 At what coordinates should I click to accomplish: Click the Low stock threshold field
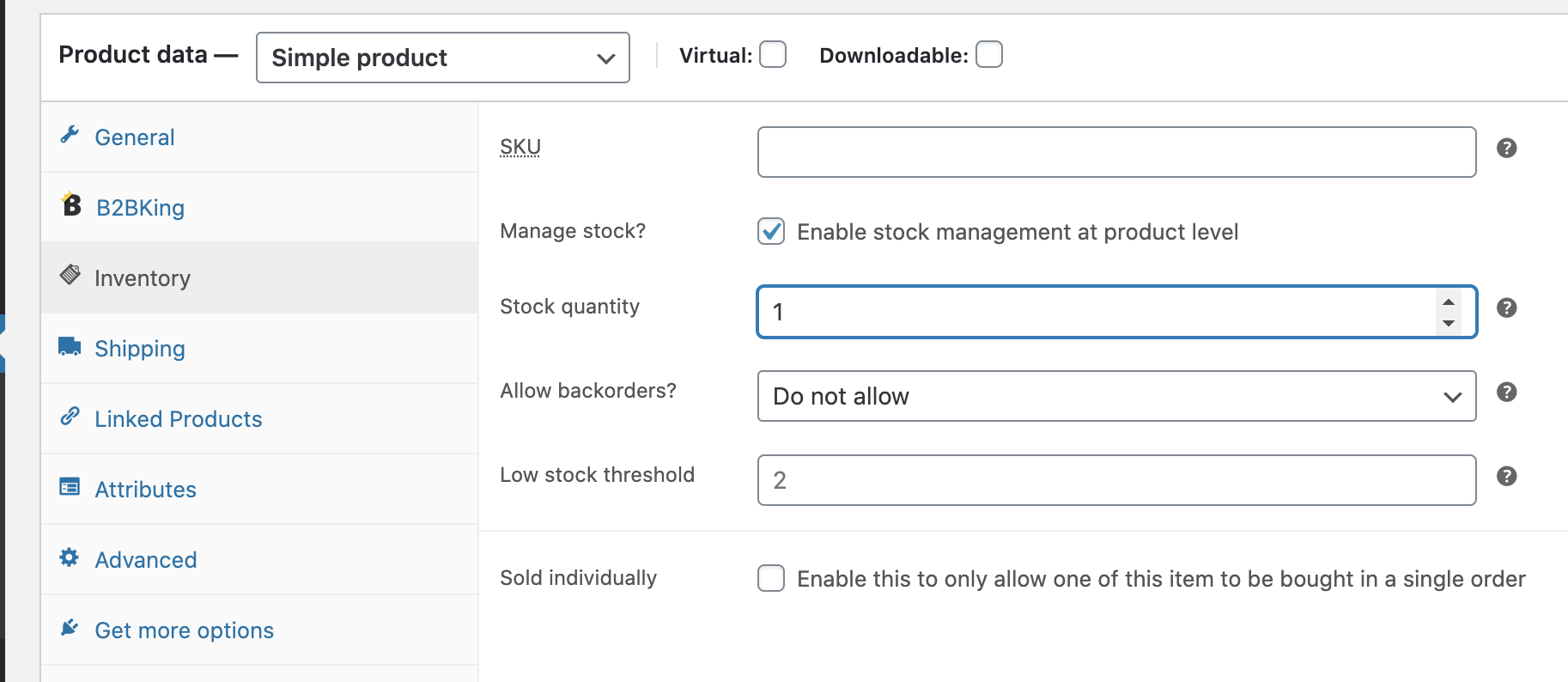click(x=1116, y=480)
